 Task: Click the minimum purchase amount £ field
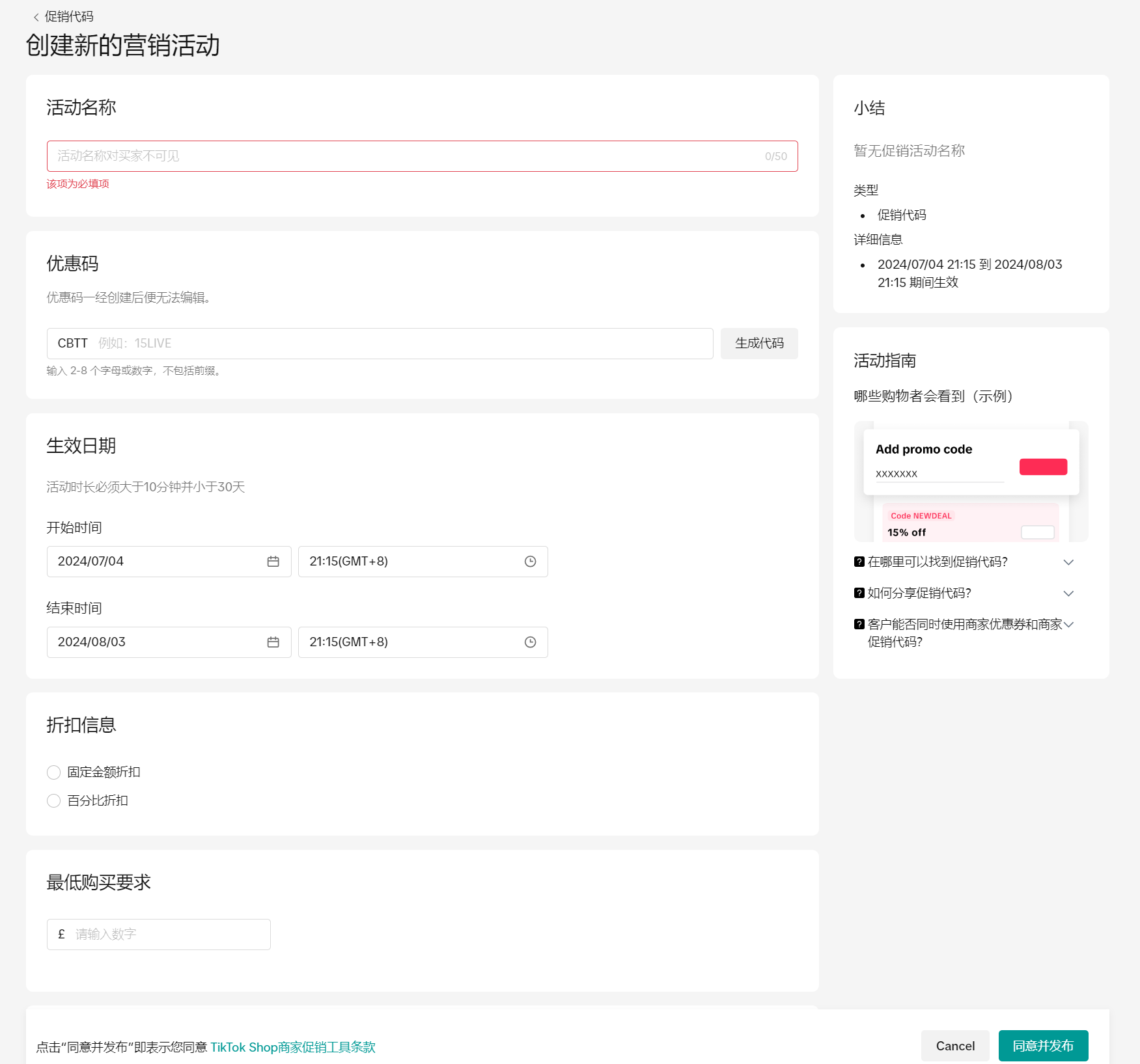pyautogui.click(x=169, y=934)
